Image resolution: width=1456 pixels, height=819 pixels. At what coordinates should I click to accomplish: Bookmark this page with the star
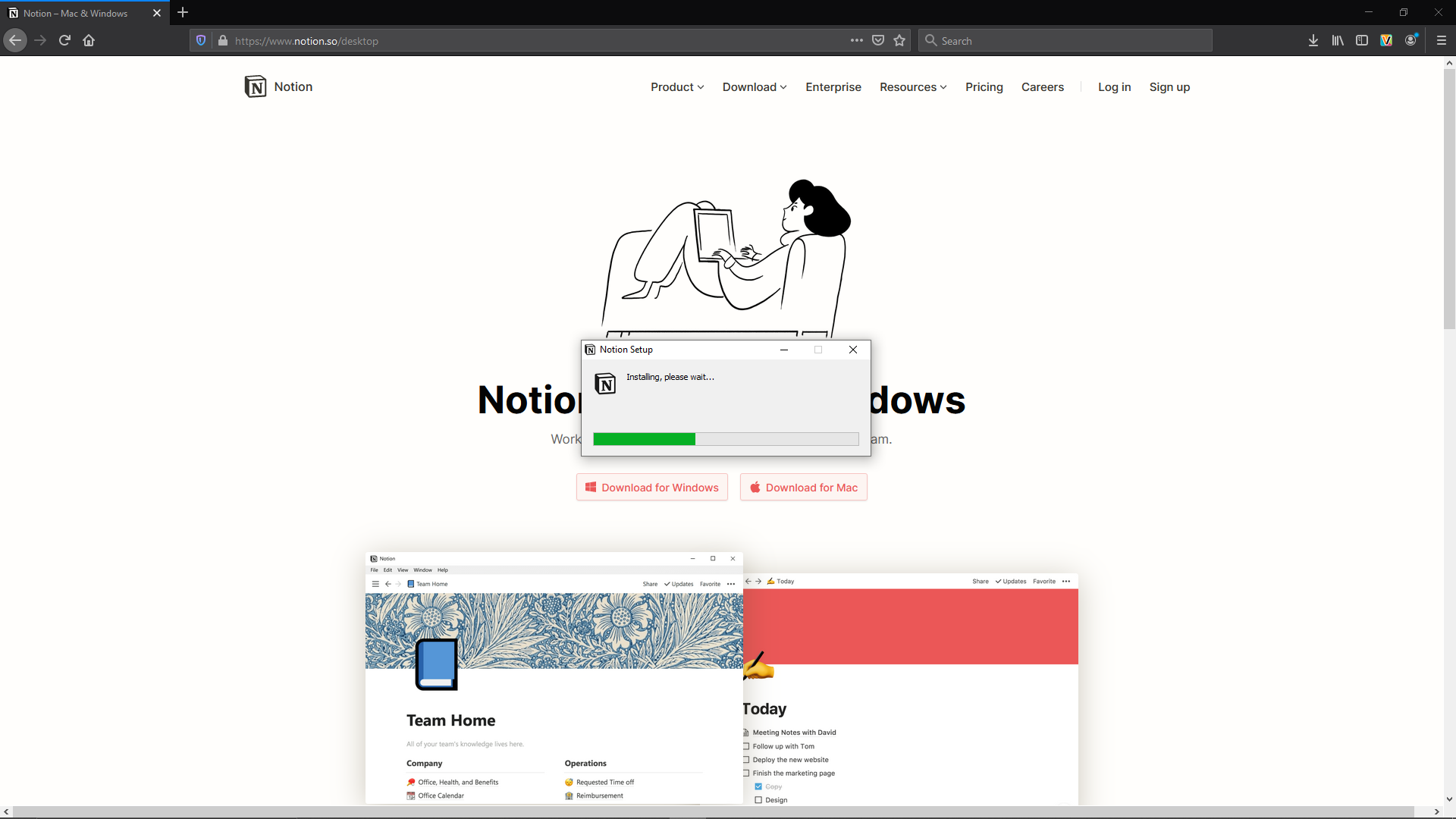899,40
